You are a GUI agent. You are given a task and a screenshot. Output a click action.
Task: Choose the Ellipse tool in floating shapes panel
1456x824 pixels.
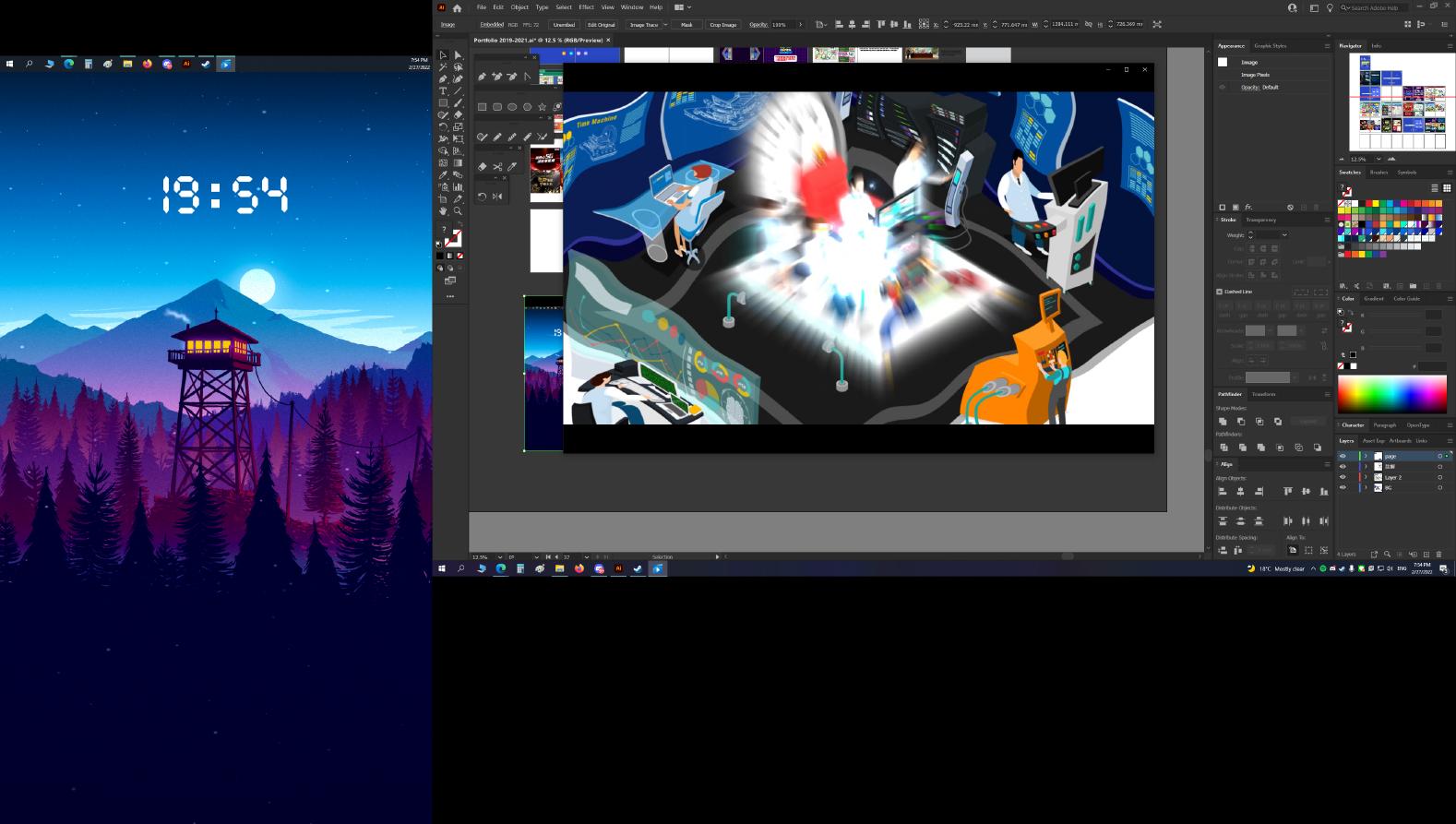pyautogui.click(x=512, y=107)
